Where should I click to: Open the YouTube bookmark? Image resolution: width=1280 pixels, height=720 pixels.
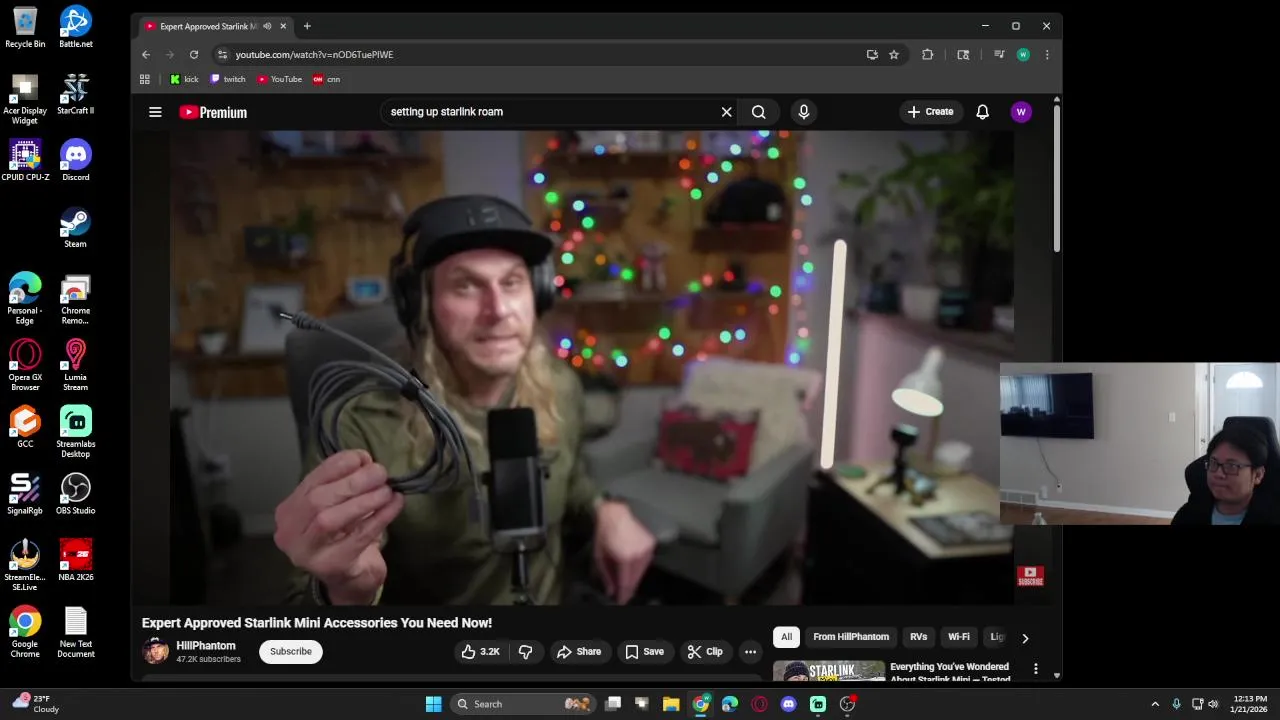click(x=279, y=79)
